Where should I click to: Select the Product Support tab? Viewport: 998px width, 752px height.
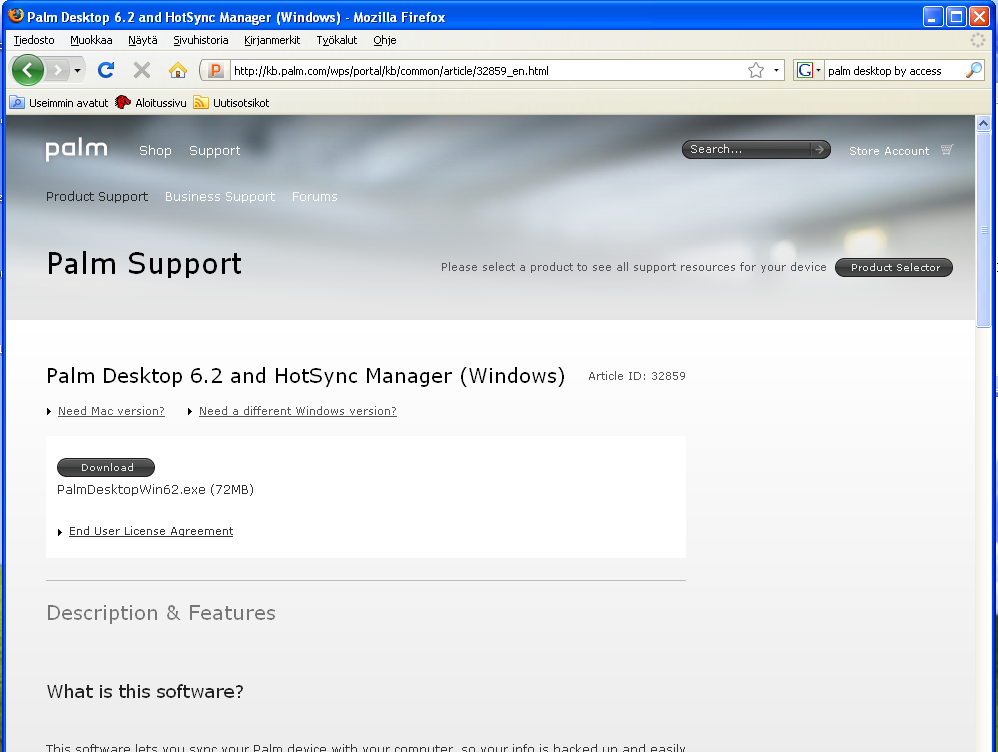[97, 197]
